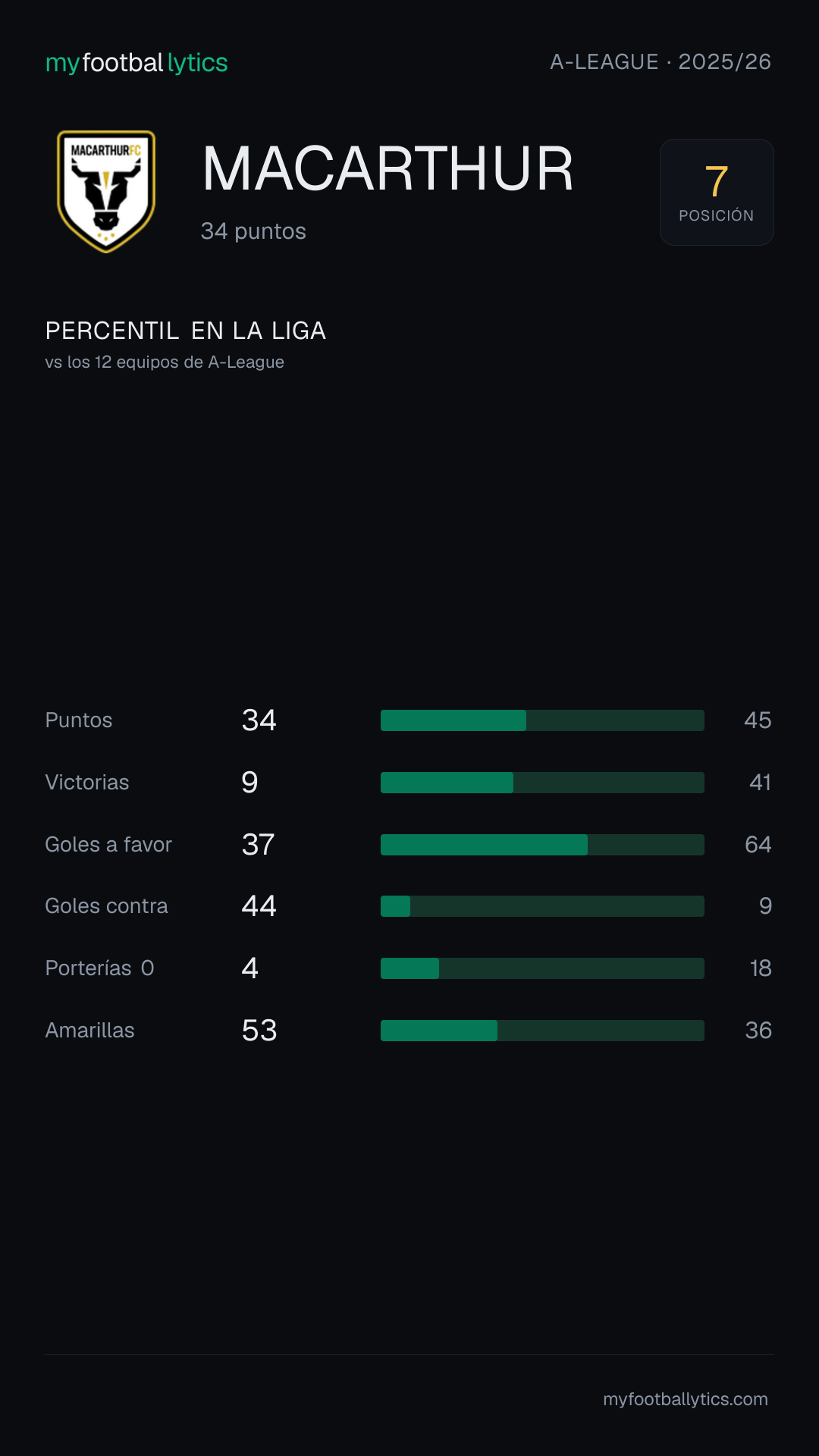Click the Goles contra percentile bar
This screenshot has width=819, height=1456.
[542, 906]
